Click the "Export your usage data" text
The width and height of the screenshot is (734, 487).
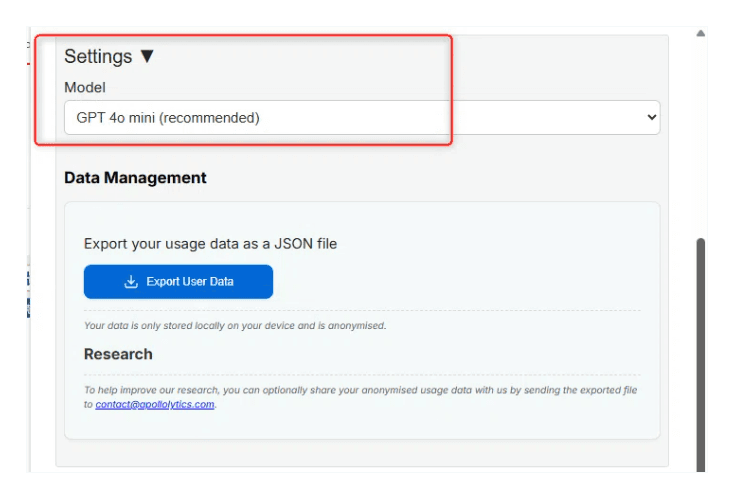tap(210, 244)
